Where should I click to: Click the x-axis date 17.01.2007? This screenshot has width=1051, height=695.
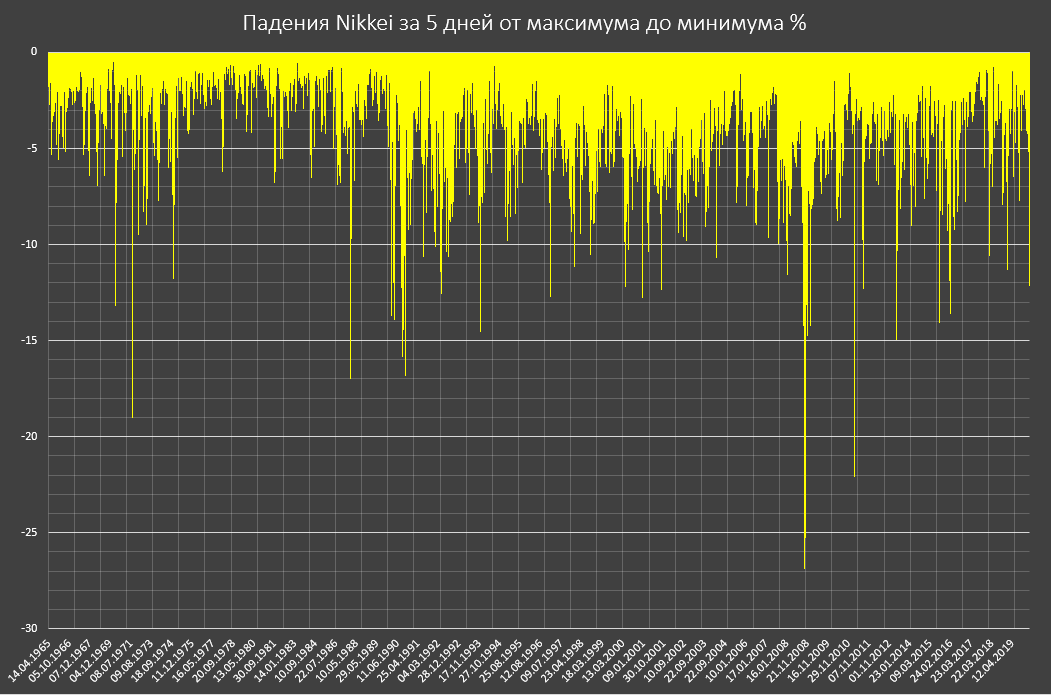coord(745,661)
